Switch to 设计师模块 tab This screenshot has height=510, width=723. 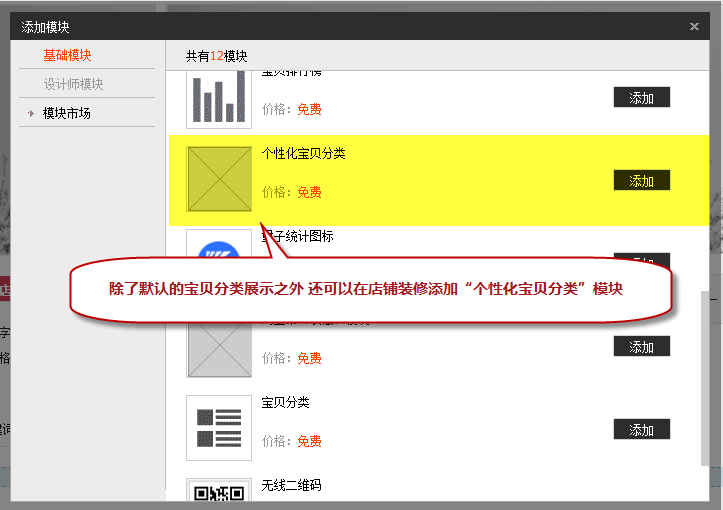click(73, 84)
